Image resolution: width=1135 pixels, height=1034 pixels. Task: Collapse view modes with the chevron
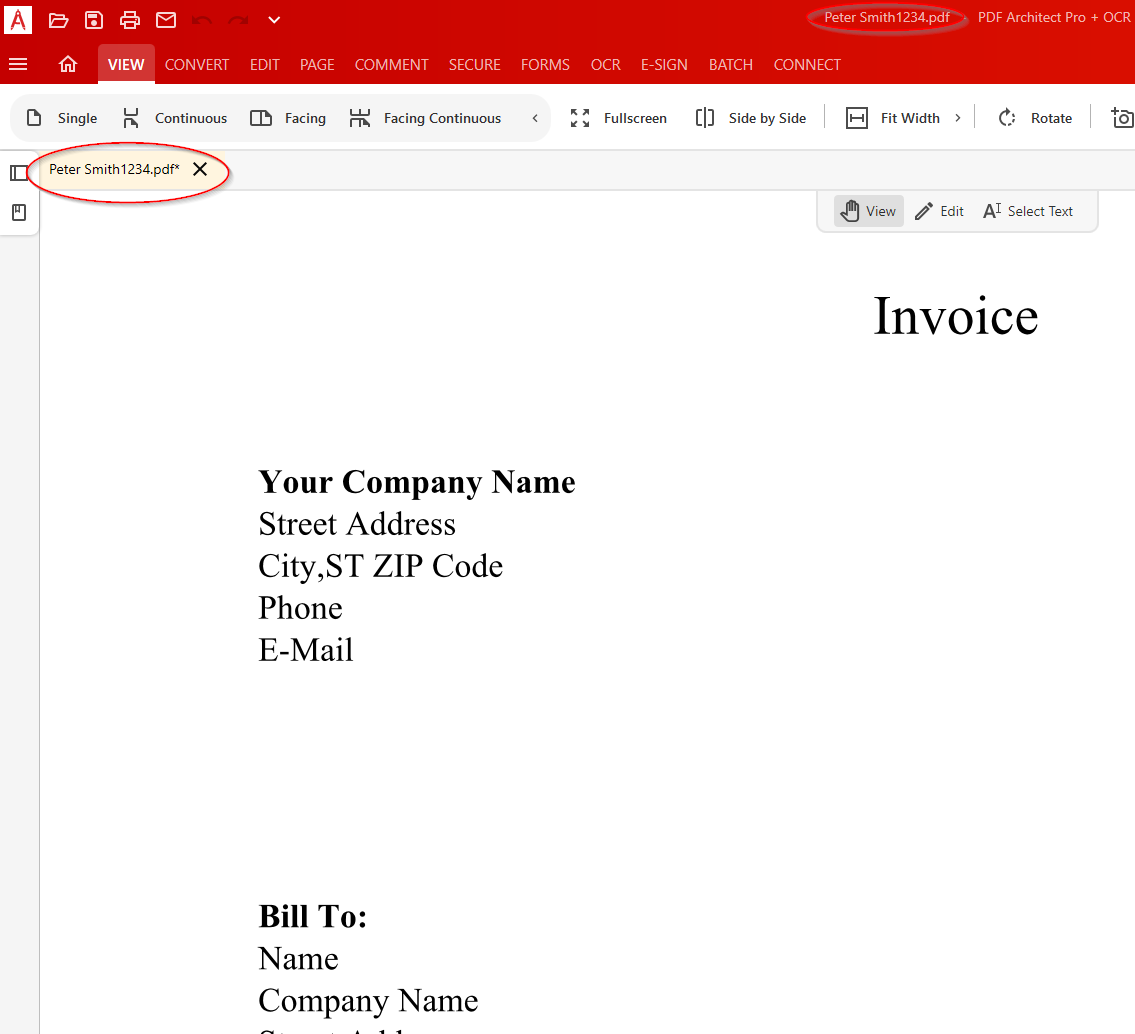point(534,117)
